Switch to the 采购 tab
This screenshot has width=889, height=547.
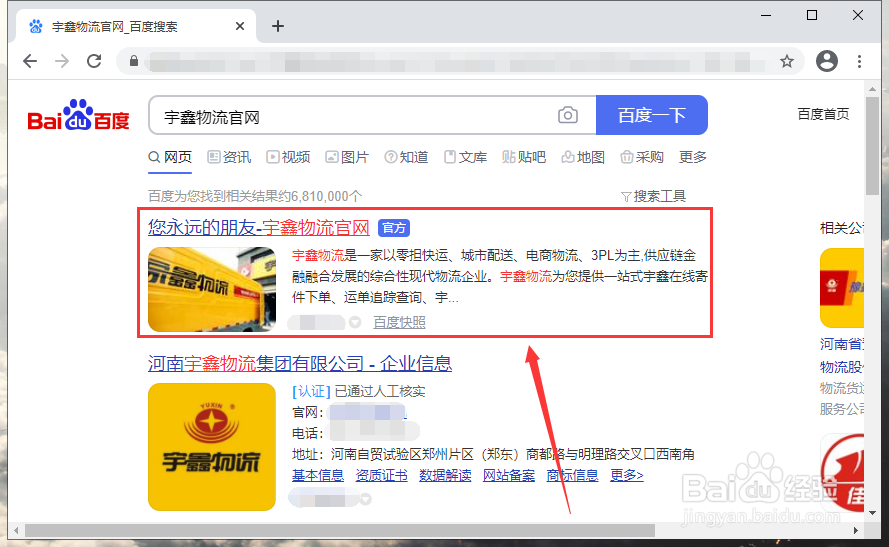pyautogui.click(x=642, y=157)
